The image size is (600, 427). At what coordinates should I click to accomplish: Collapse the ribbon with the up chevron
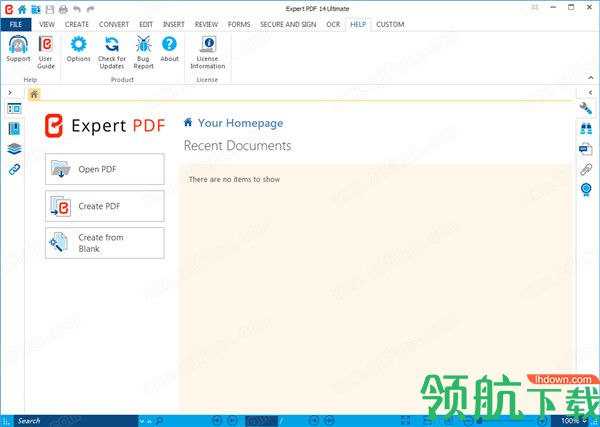tap(590, 78)
